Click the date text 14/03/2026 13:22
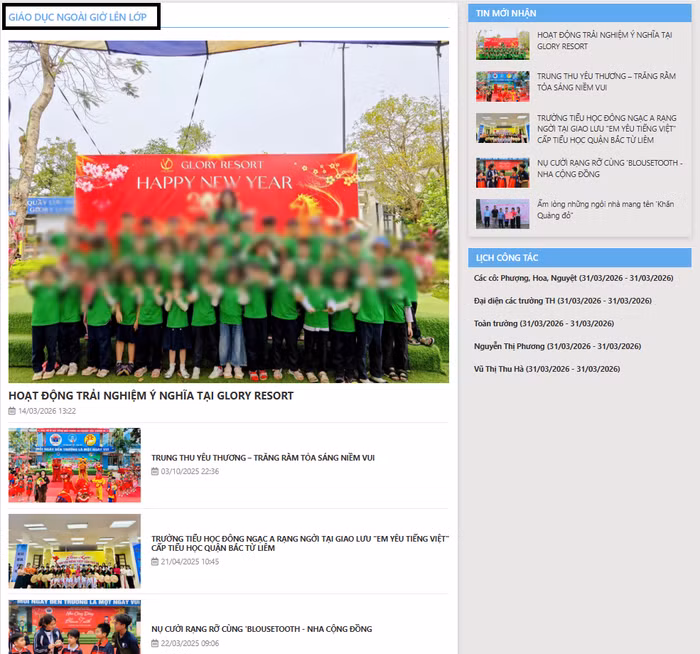The height and width of the screenshot is (654, 700). pyautogui.click(x=47, y=411)
